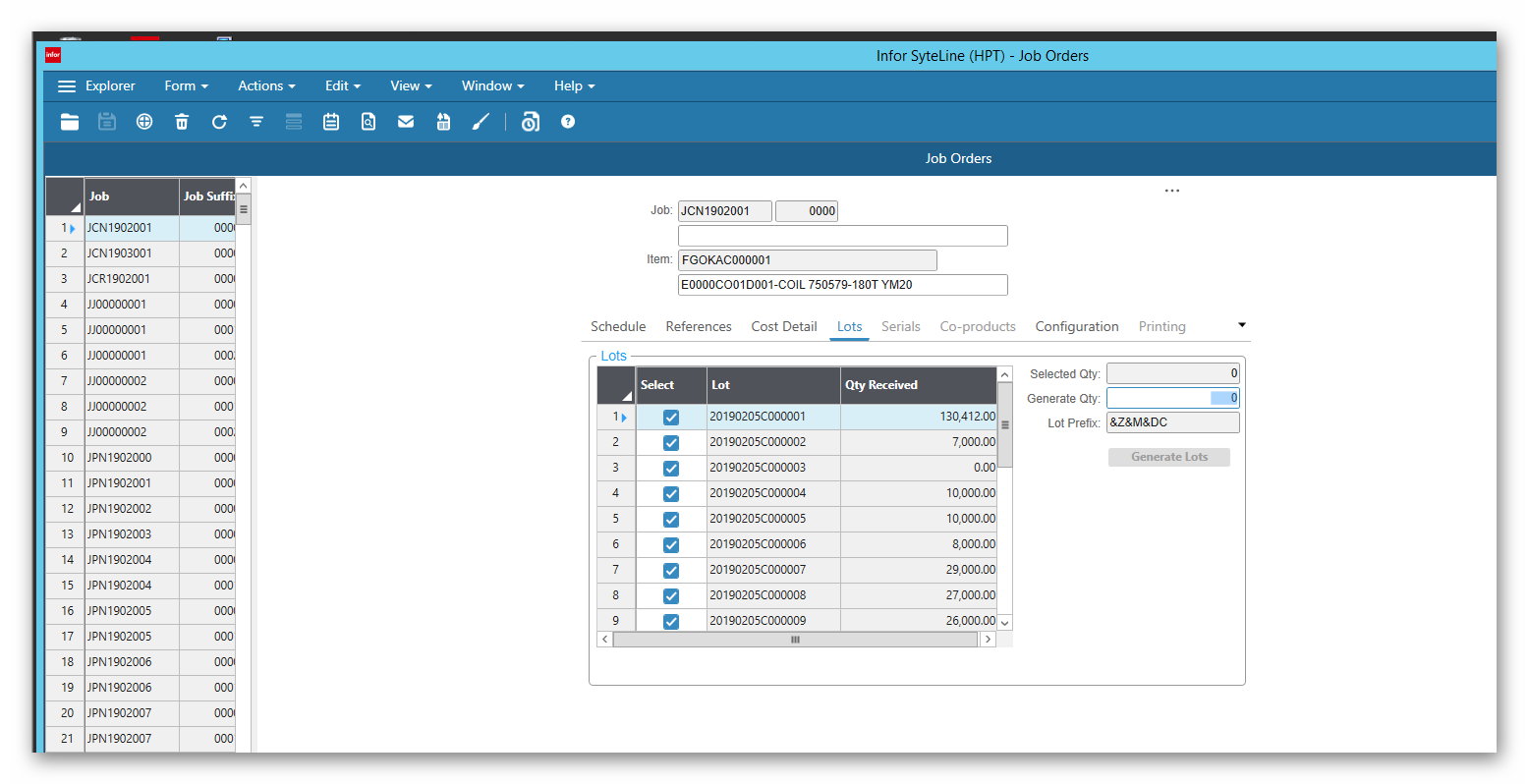Refresh the Job Orders data
This screenshot has width=1528, height=784.
pos(219,122)
